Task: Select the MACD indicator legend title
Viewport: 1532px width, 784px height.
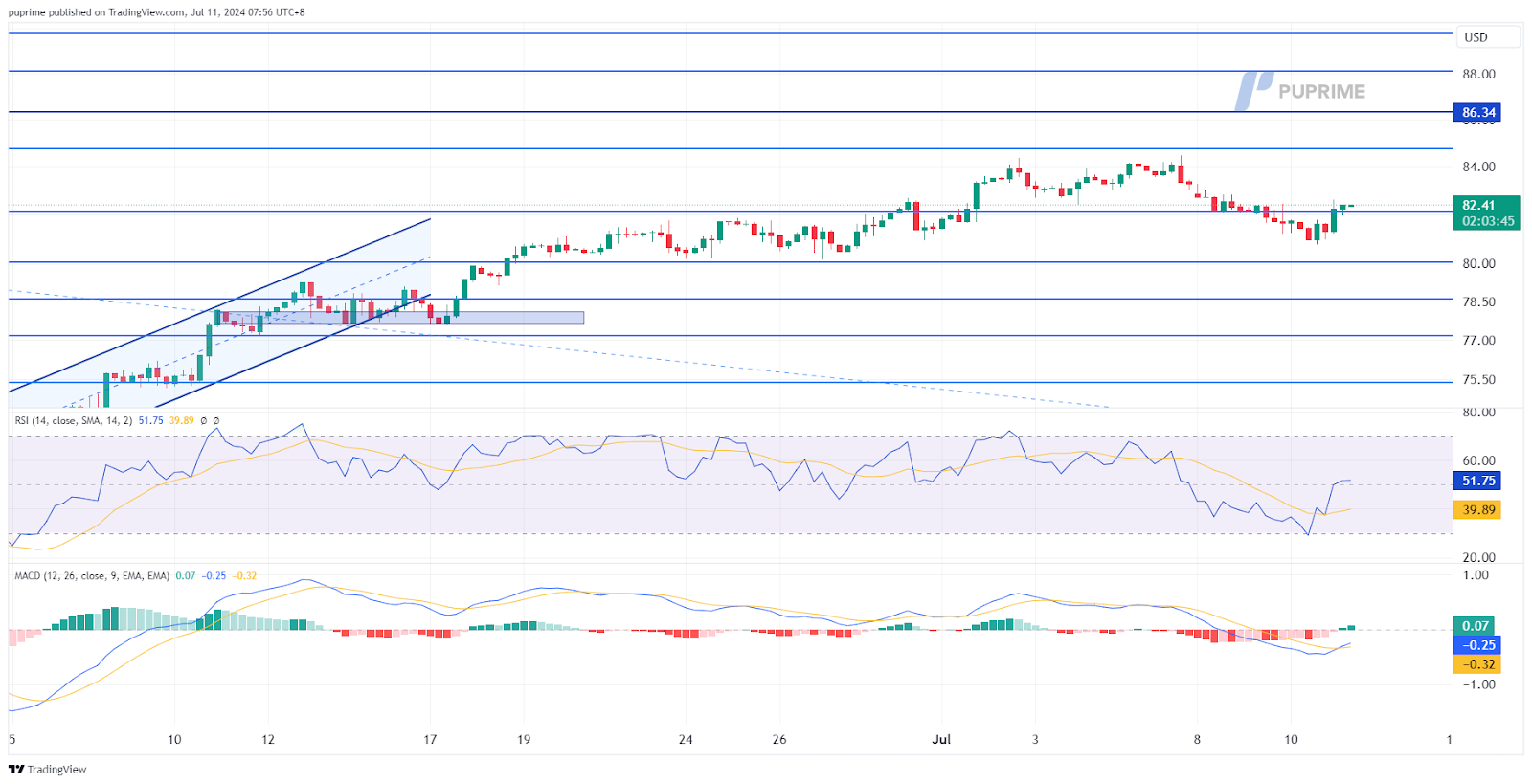Action: tap(92, 575)
